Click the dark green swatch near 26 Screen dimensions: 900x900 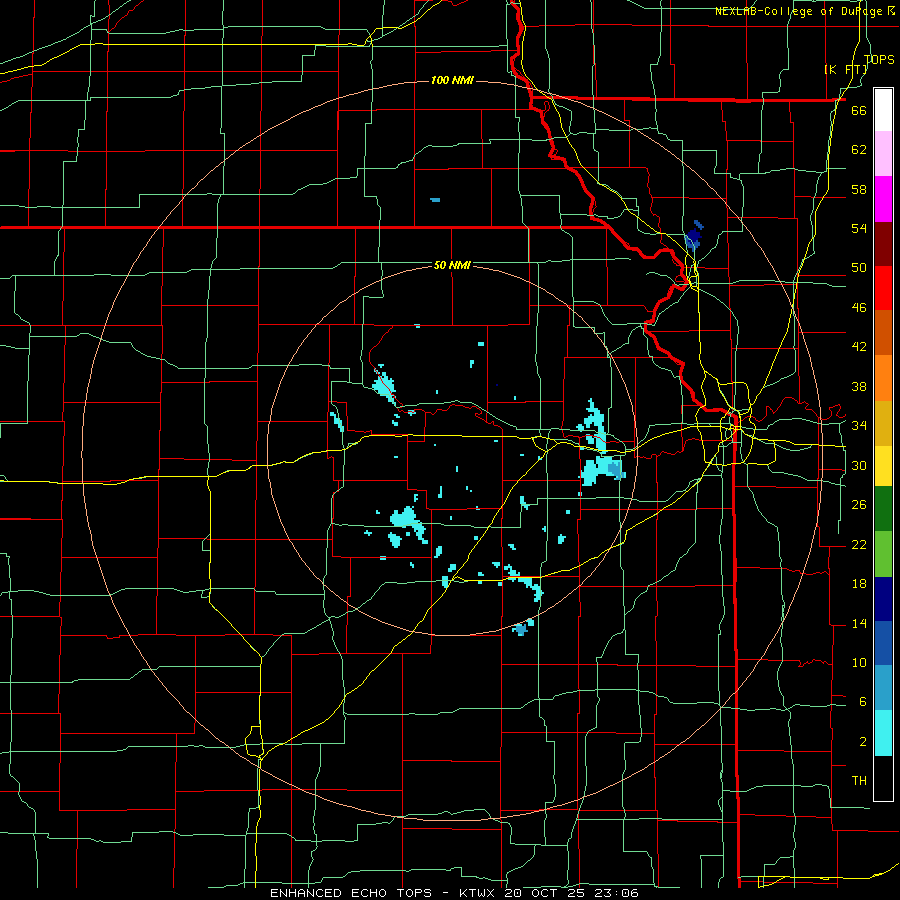tap(883, 509)
